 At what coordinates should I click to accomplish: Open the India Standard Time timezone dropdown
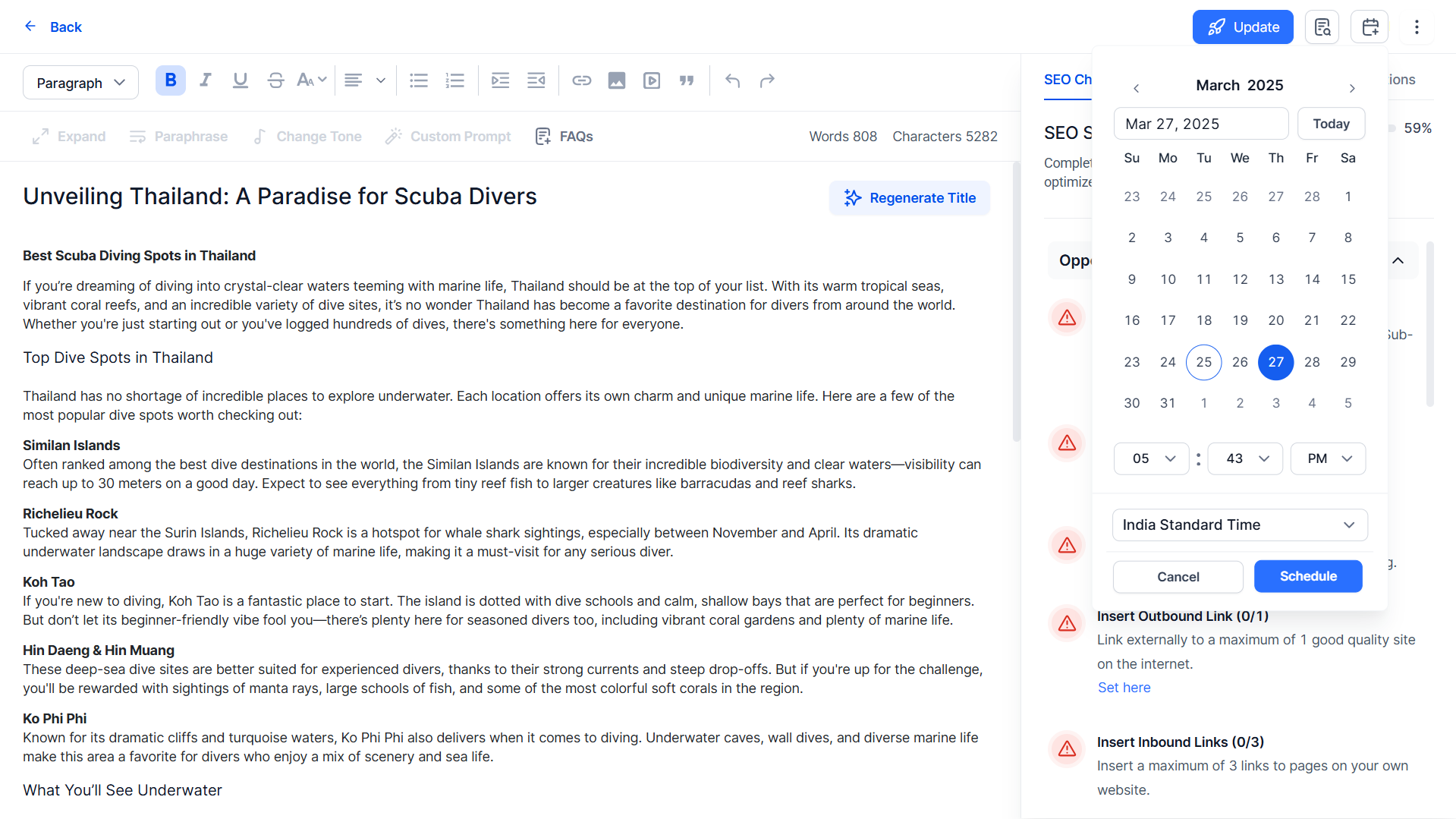1240,525
